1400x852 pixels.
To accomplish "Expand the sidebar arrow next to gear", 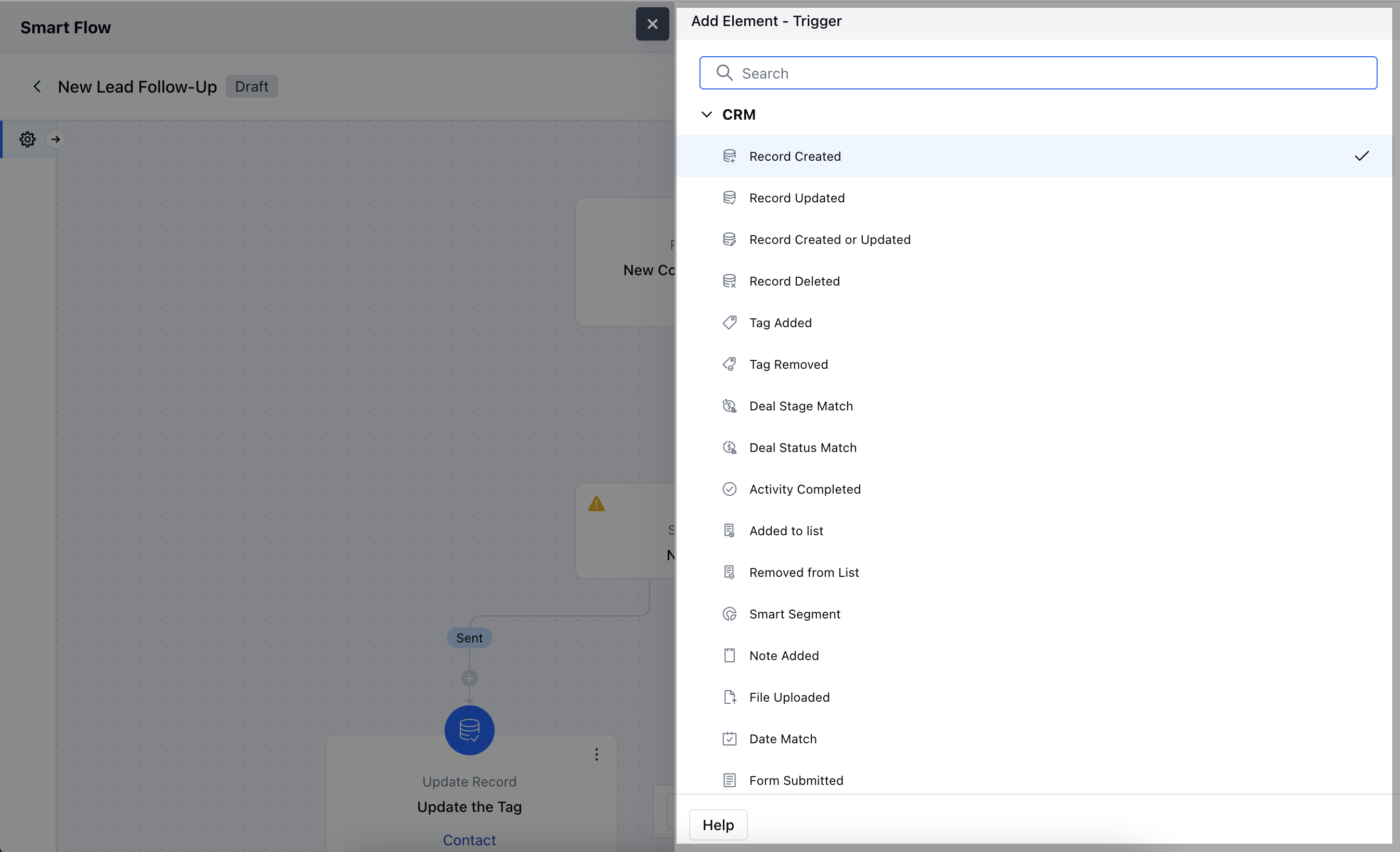I will (x=56, y=139).
